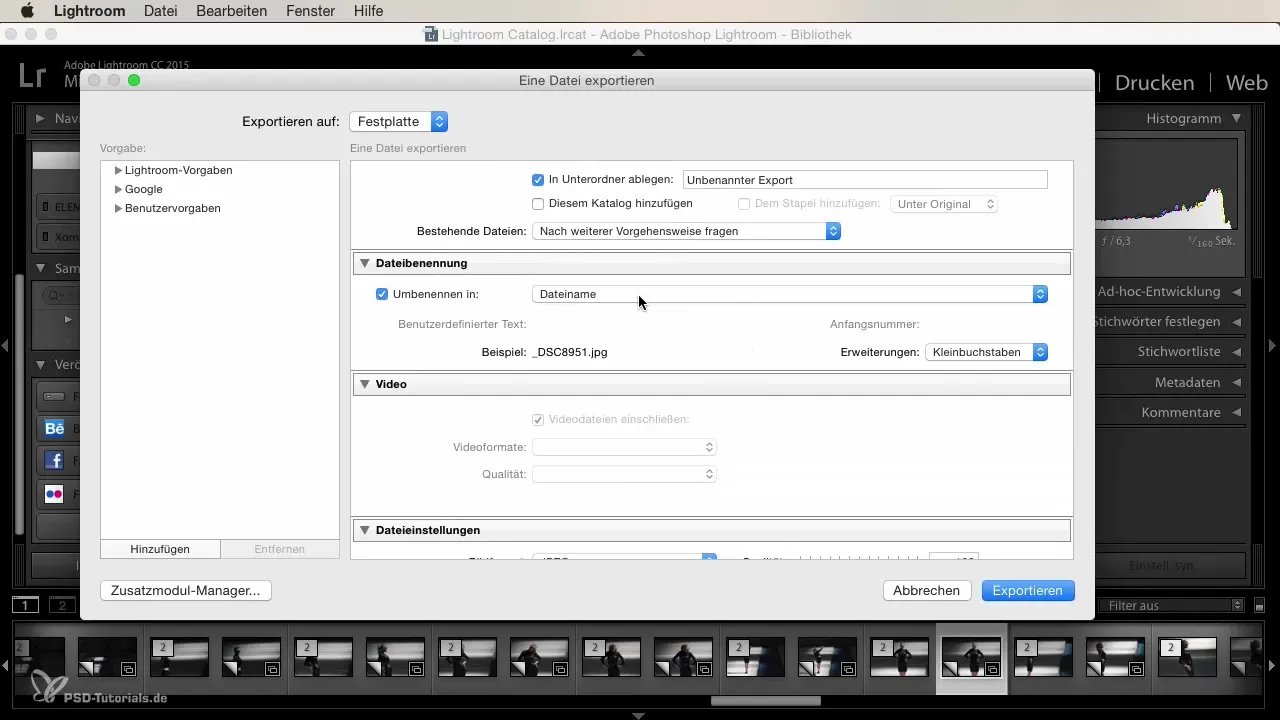1280x720 pixels.
Task: Open the Lightroom application menu
Action: click(x=89, y=12)
